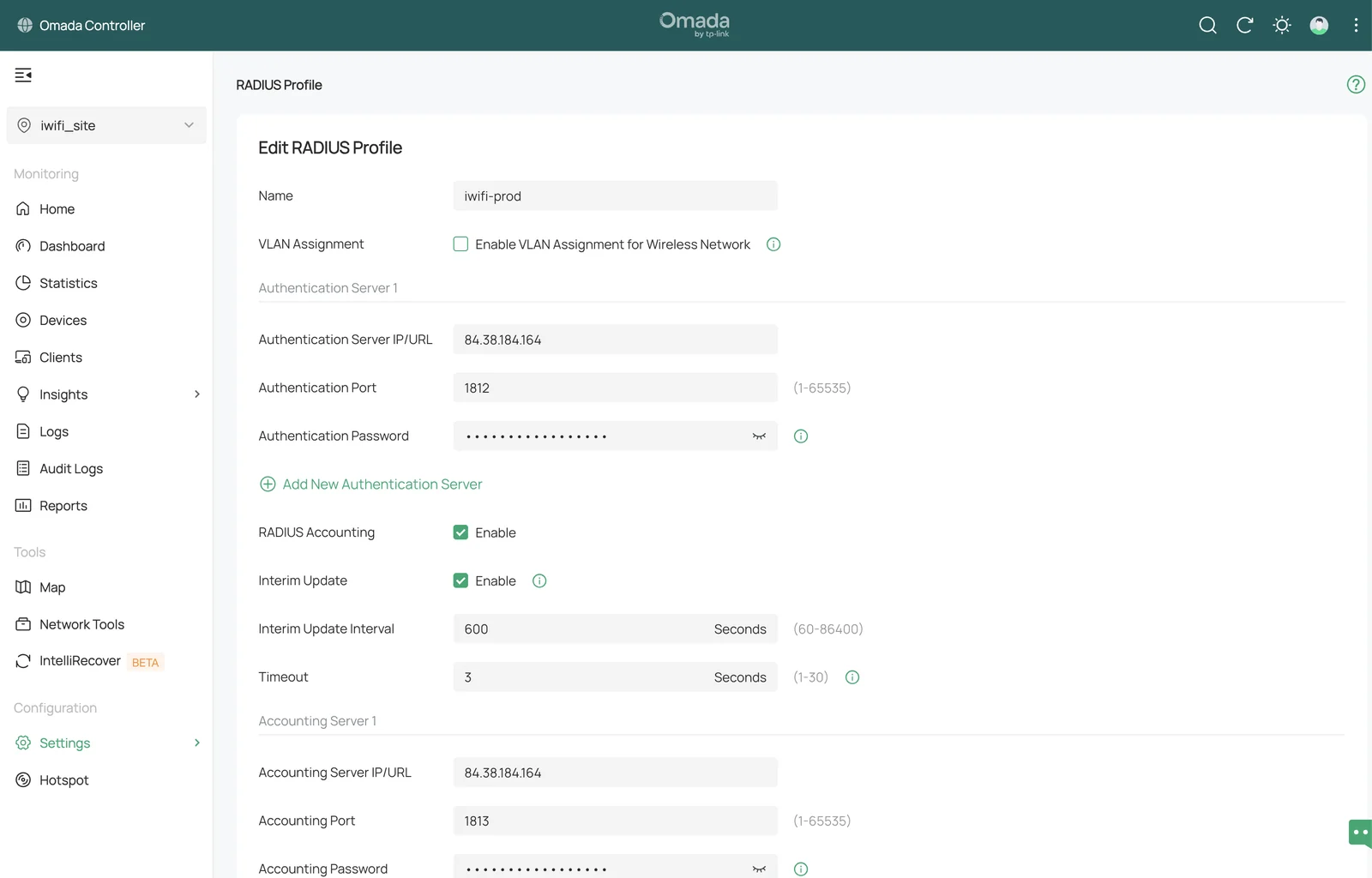Viewport: 1372px width, 878px height.
Task: Click Interim Update Interval field 600
Action: pyautogui.click(x=615, y=629)
